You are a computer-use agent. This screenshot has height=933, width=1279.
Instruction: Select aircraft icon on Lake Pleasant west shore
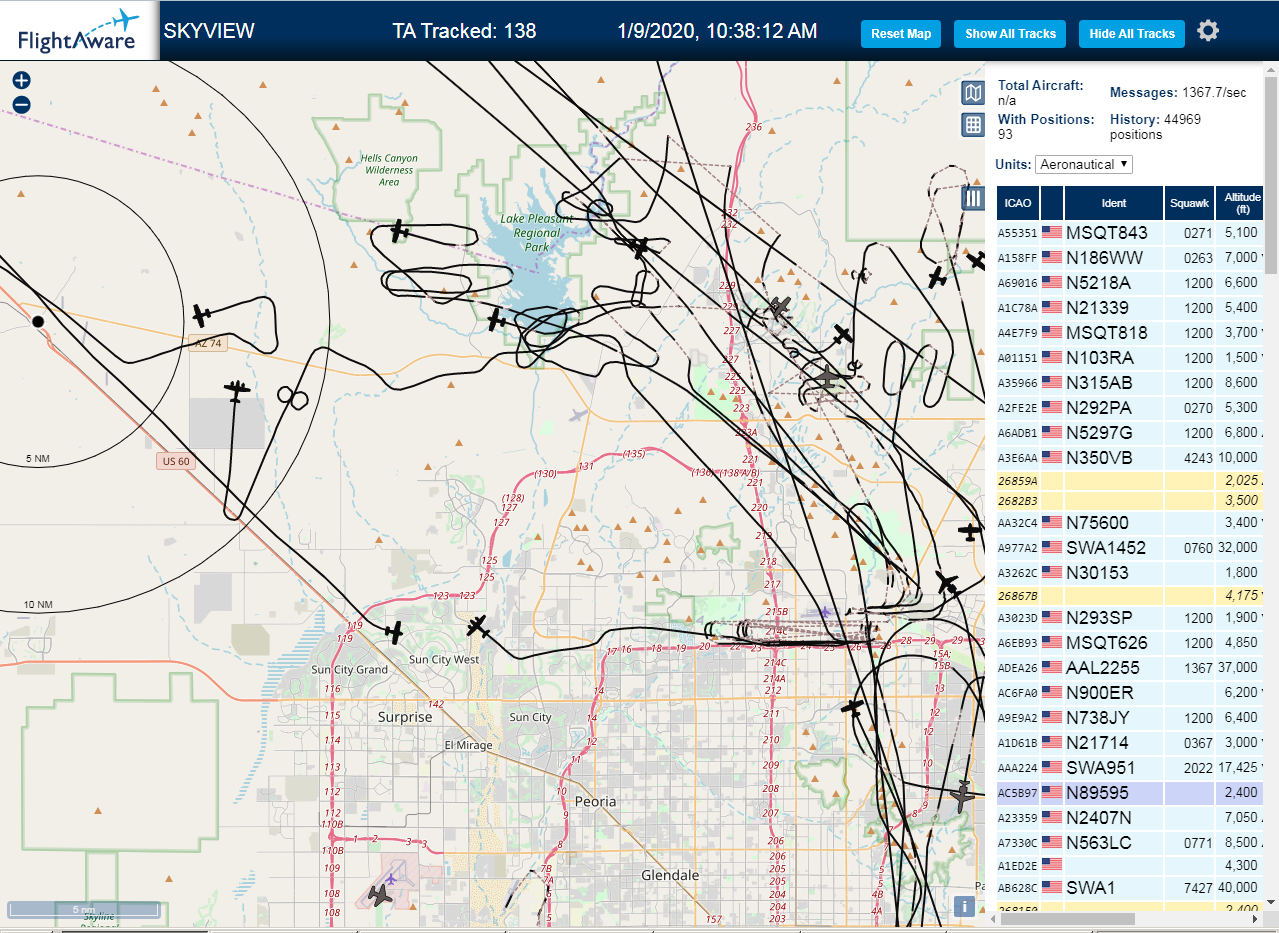point(496,320)
